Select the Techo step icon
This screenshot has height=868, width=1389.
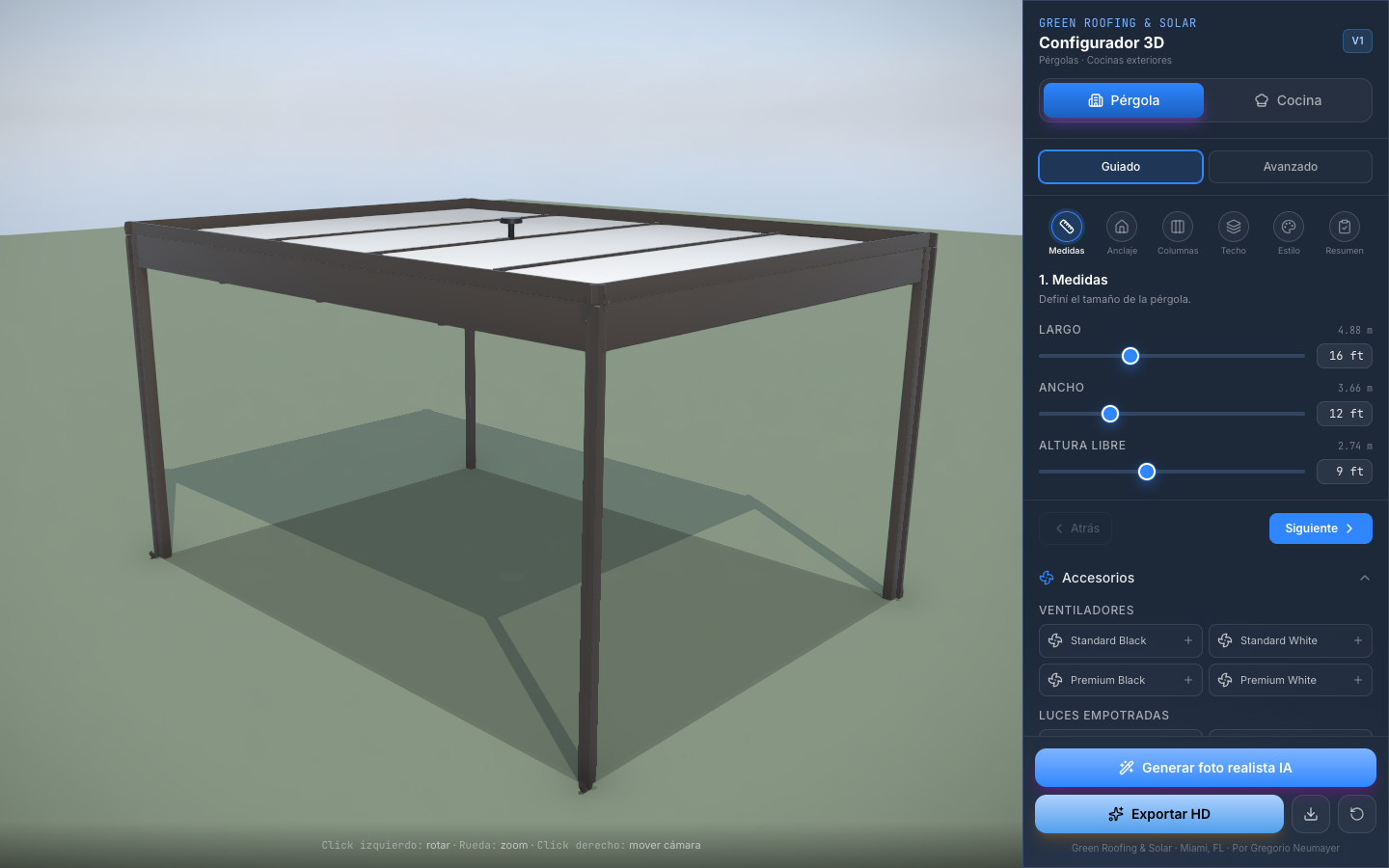[1233, 228]
